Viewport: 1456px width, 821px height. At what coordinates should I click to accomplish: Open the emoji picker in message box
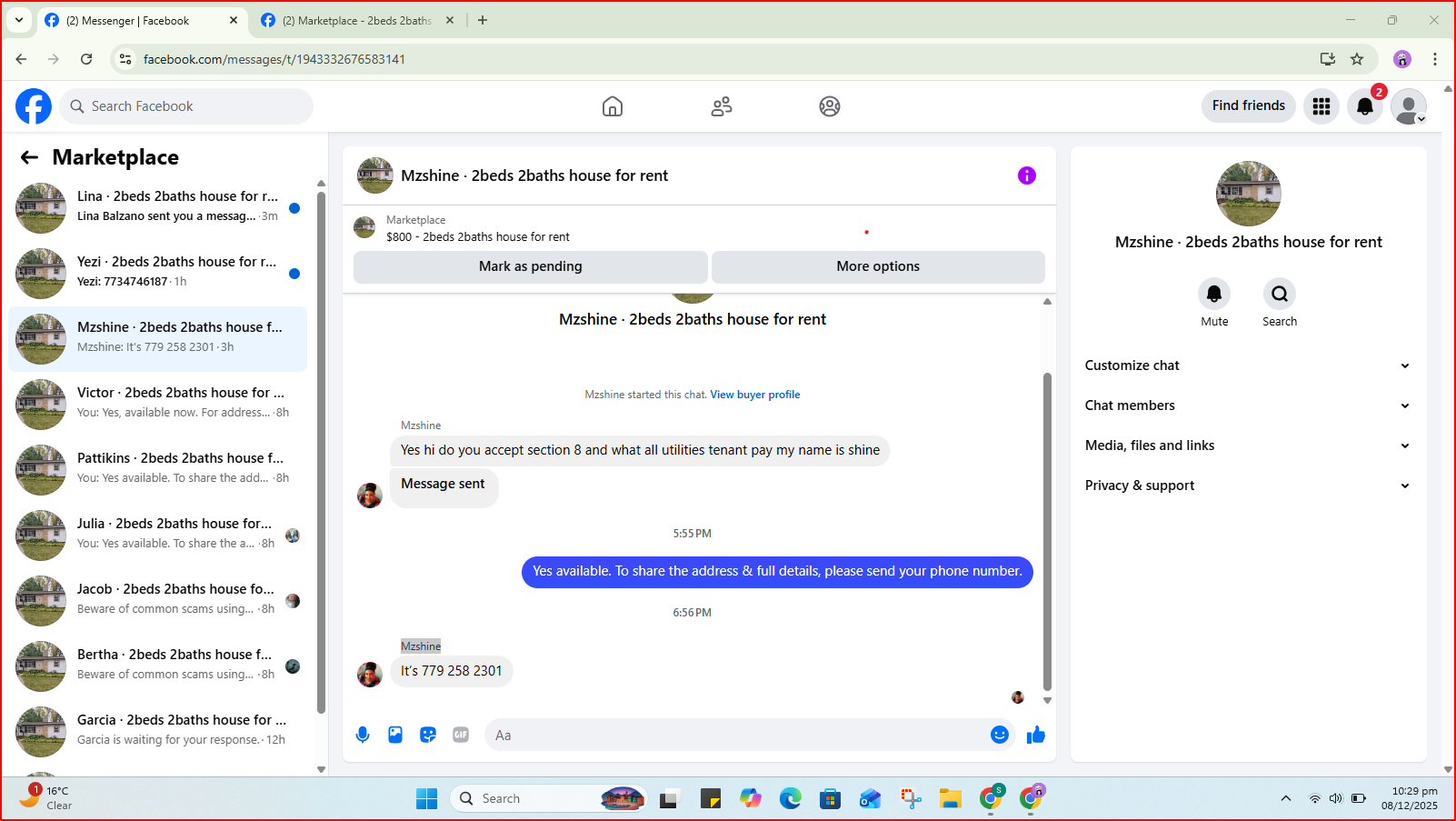pyautogui.click(x=1000, y=735)
